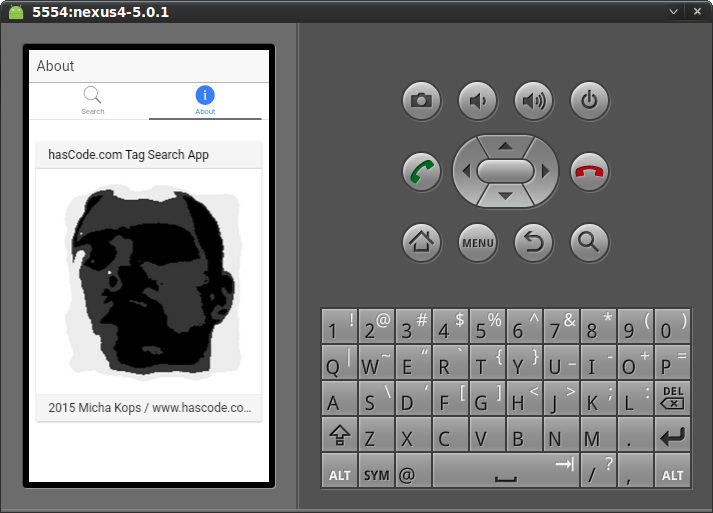Click the Android robot icon in title bar

(x=15, y=11)
